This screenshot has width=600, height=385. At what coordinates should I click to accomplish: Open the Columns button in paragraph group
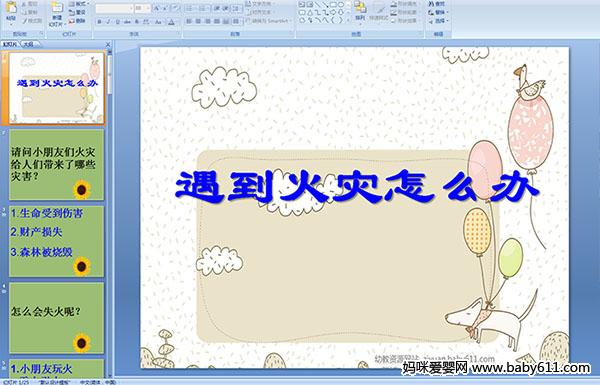pyautogui.click(x=236, y=22)
